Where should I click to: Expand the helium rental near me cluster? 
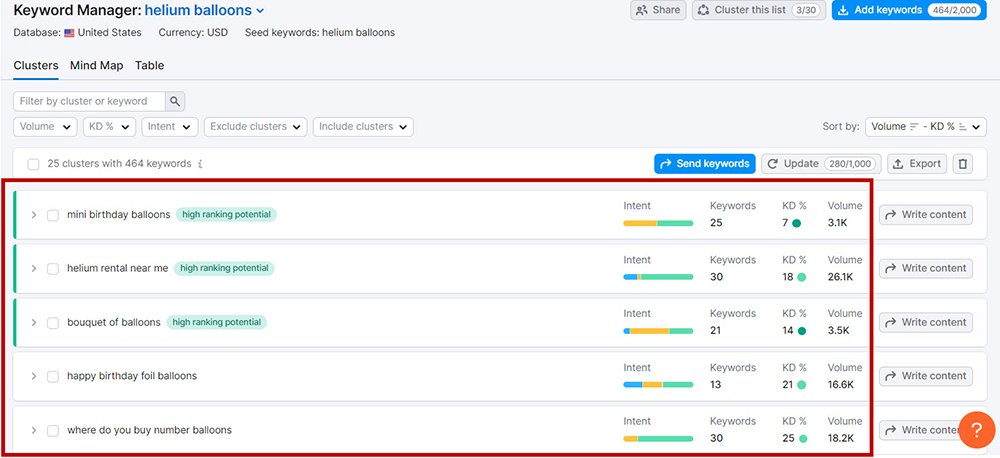tap(34, 269)
